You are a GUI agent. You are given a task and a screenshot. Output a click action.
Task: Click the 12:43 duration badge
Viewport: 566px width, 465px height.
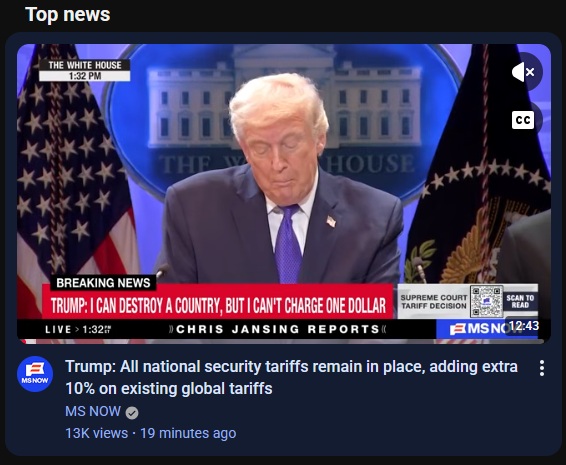524,326
